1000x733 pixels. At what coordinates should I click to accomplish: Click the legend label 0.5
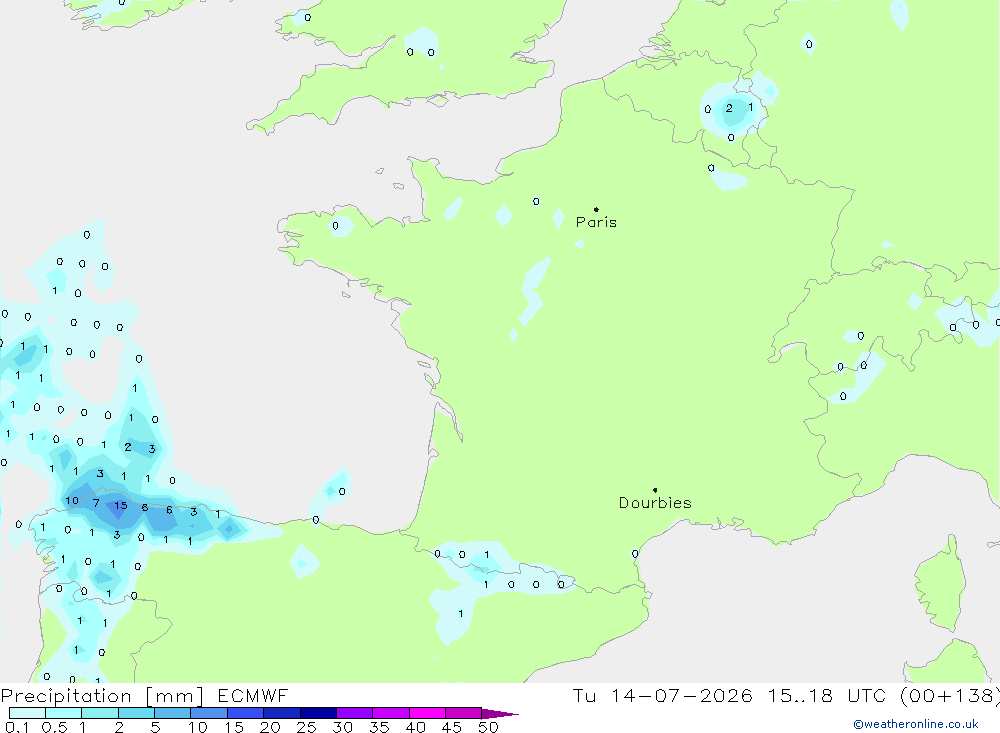54,727
